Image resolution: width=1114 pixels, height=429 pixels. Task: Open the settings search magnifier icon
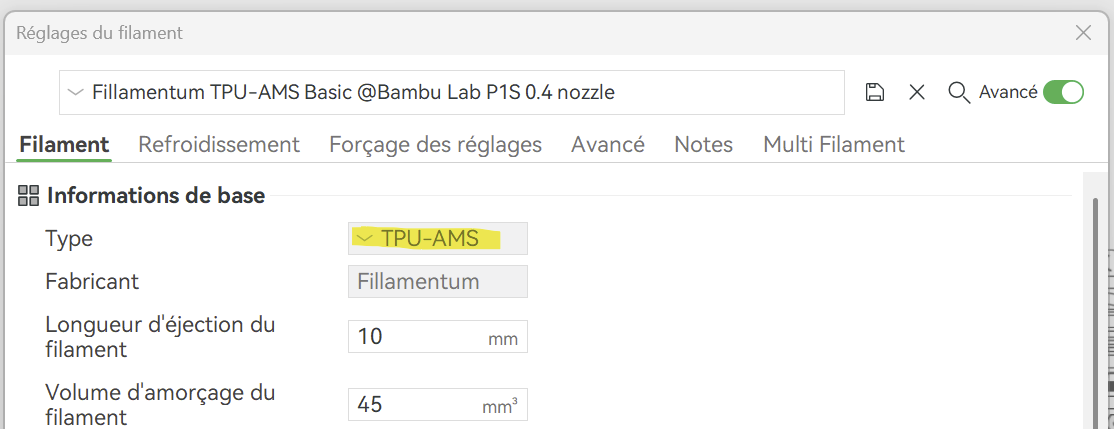click(959, 92)
